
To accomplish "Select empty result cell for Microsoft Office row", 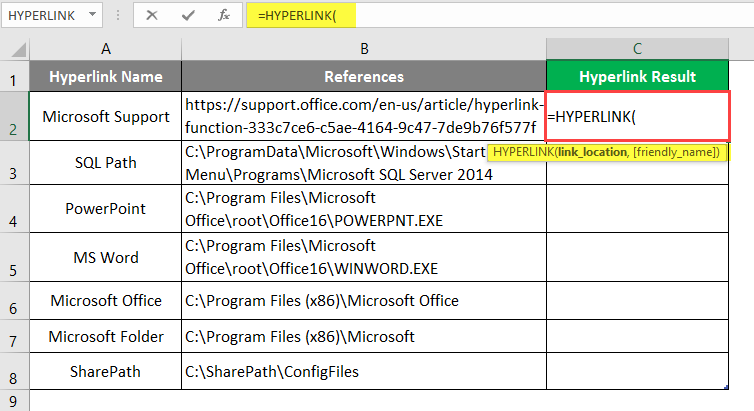I will point(638,301).
